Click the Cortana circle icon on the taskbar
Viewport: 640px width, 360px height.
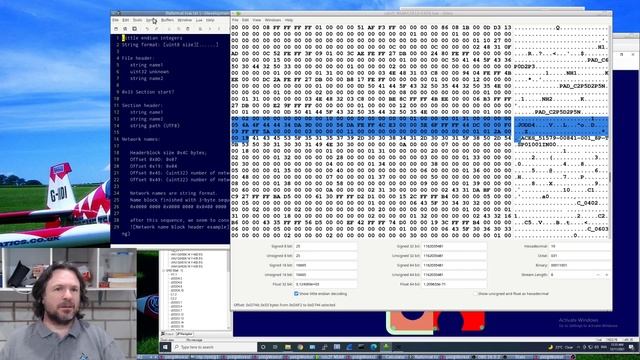(263, 347)
